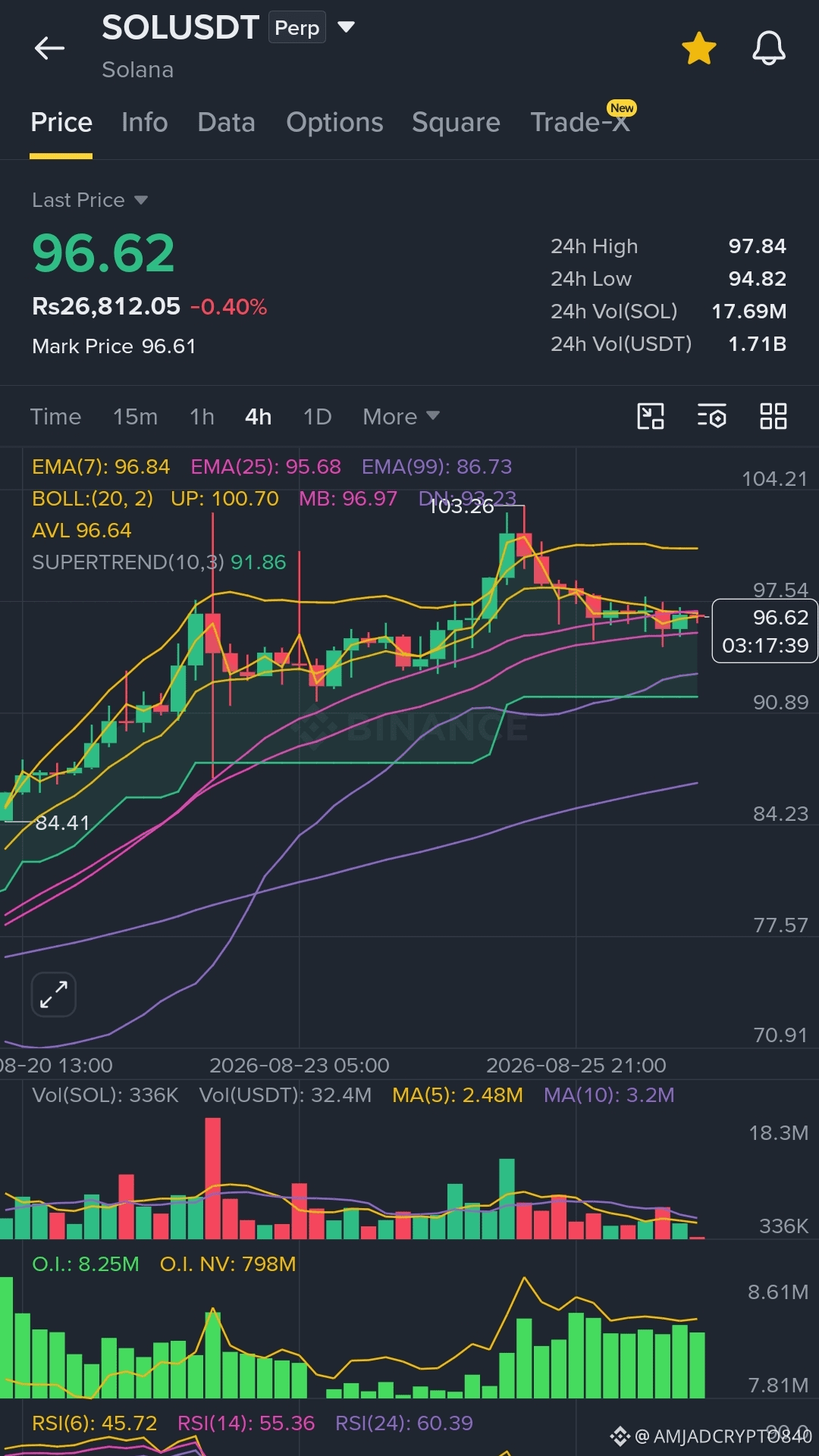The image size is (819, 1456).
Task: Tap the 103.26 high marker on chart
Action: coord(461,506)
